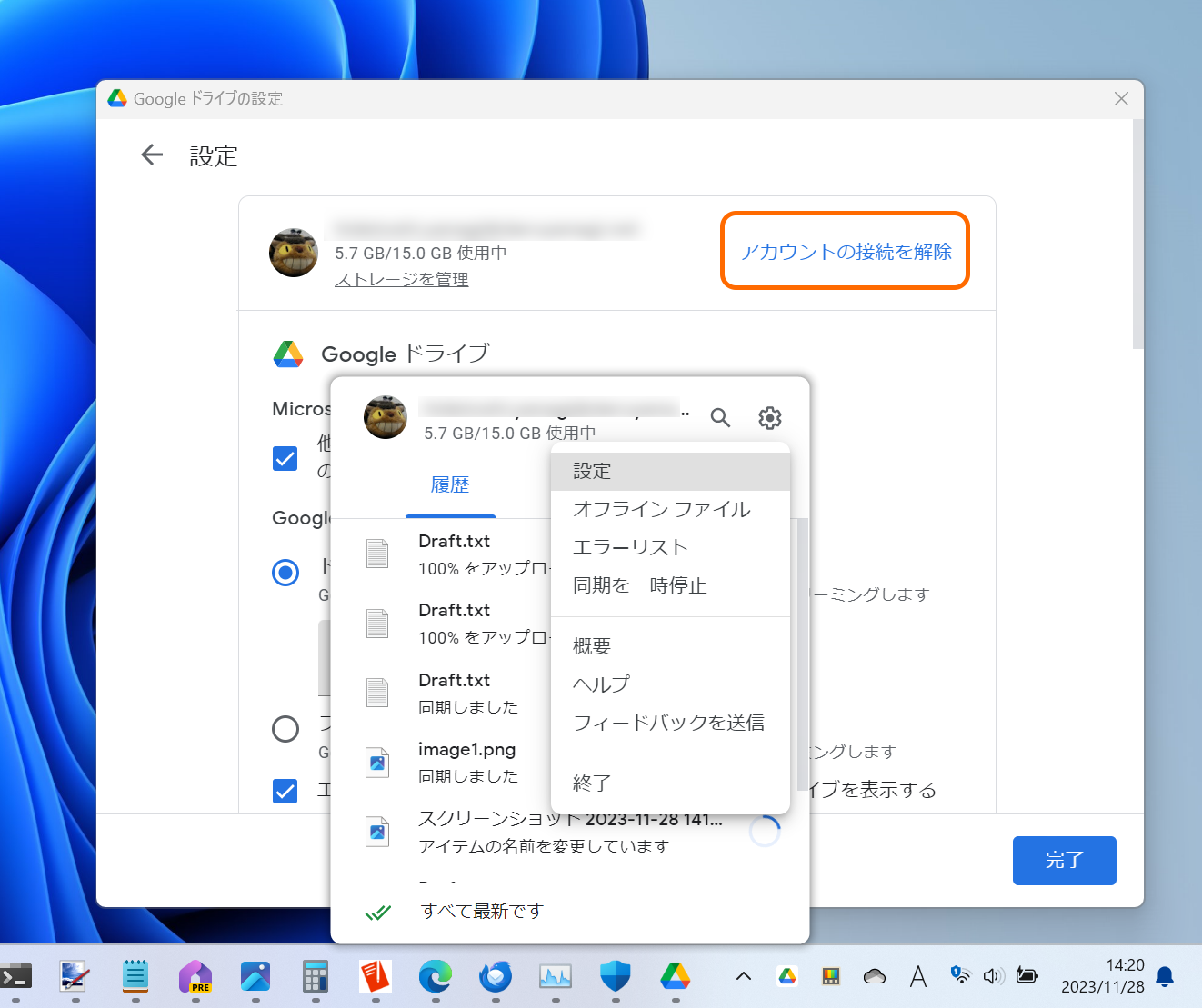The image size is (1202, 1008).
Task: Open search in the Google Drive popup
Action: 720,417
